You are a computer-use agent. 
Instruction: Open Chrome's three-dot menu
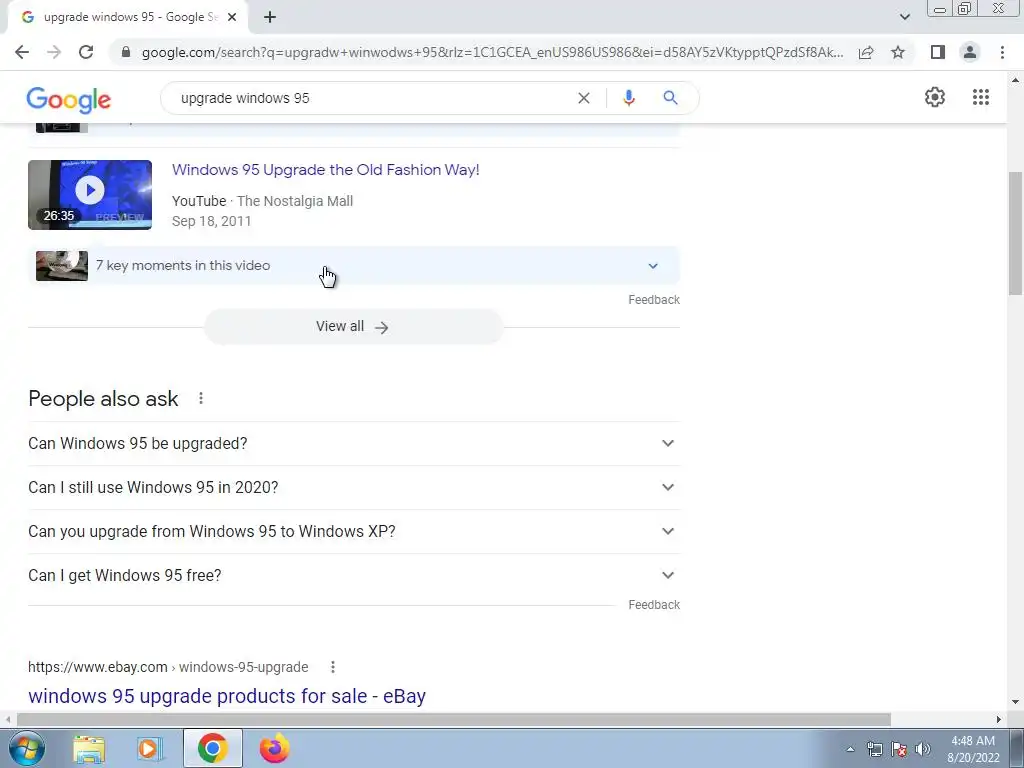(1002, 52)
